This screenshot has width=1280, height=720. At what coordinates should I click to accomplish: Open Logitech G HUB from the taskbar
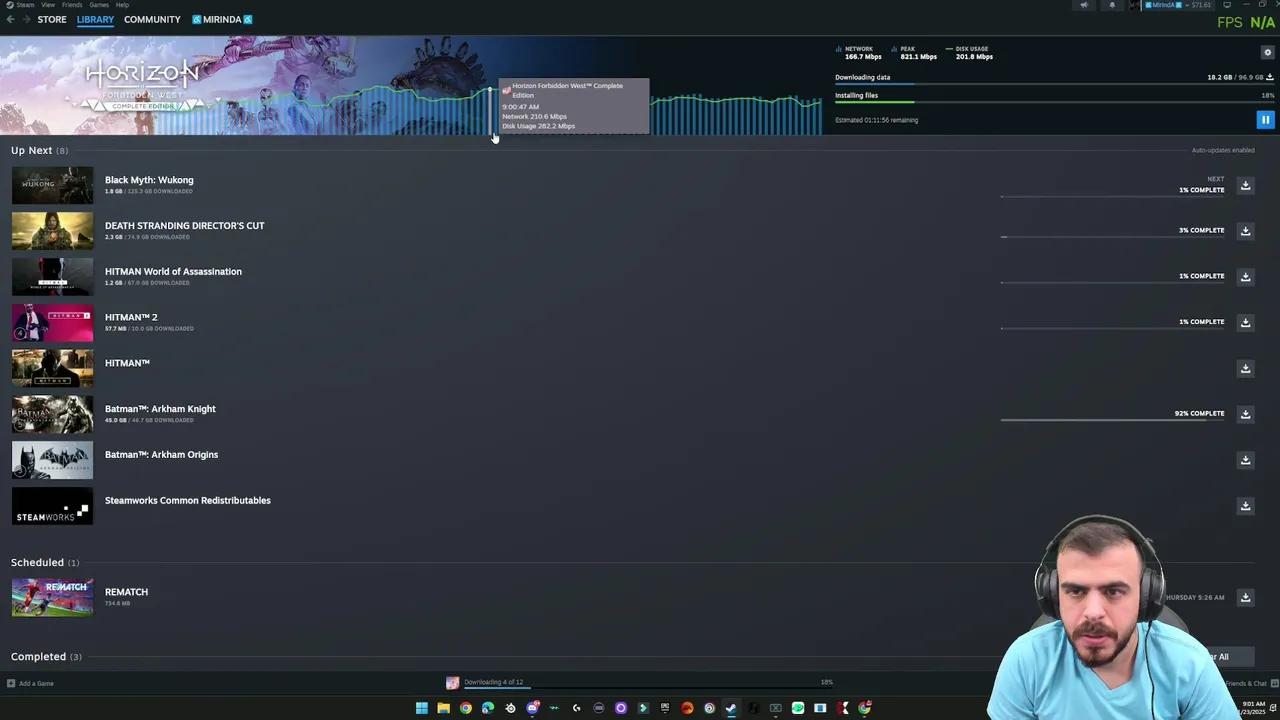point(577,708)
